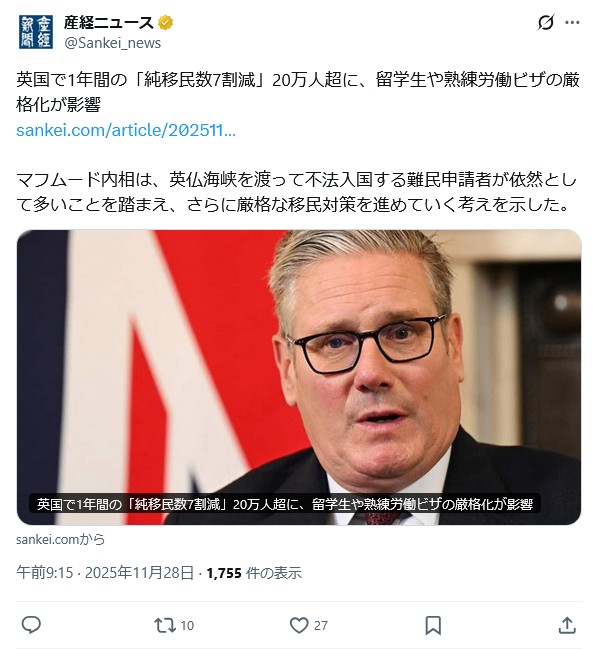Image resolution: width=598 pixels, height=649 pixels.
Task: Click the reply speech bubble icon
Action: point(31,625)
